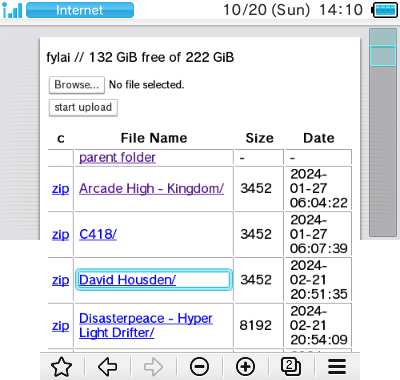The width and height of the screenshot is (400, 380).
Task: Click the date and time display
Action: click(x=293, y=10)
